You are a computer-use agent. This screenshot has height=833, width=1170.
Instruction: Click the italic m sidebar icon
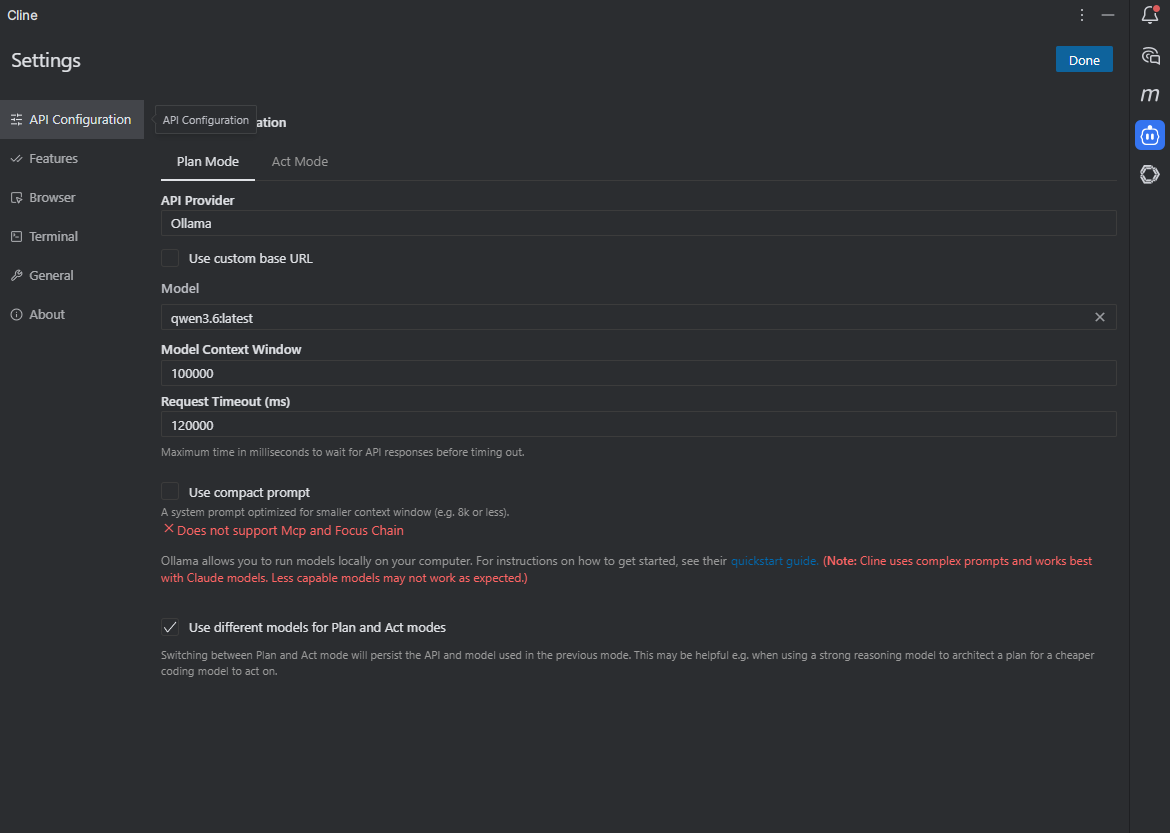tap(1150, 95)
